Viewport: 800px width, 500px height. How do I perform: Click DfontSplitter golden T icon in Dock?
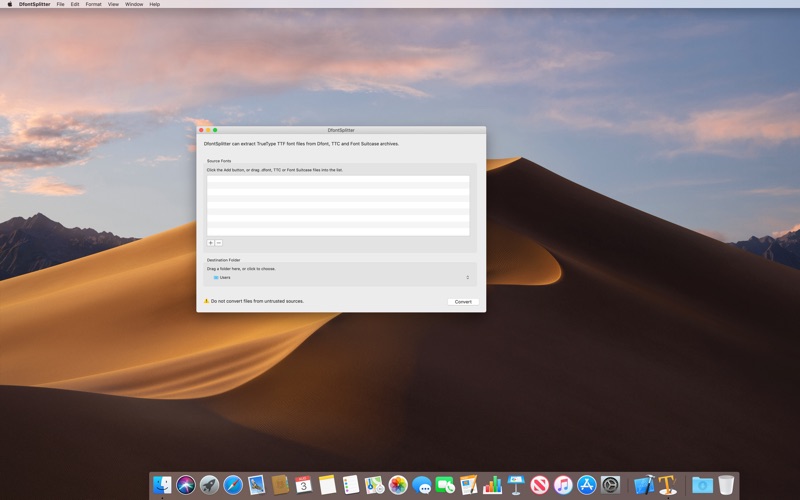click(668, 485)
